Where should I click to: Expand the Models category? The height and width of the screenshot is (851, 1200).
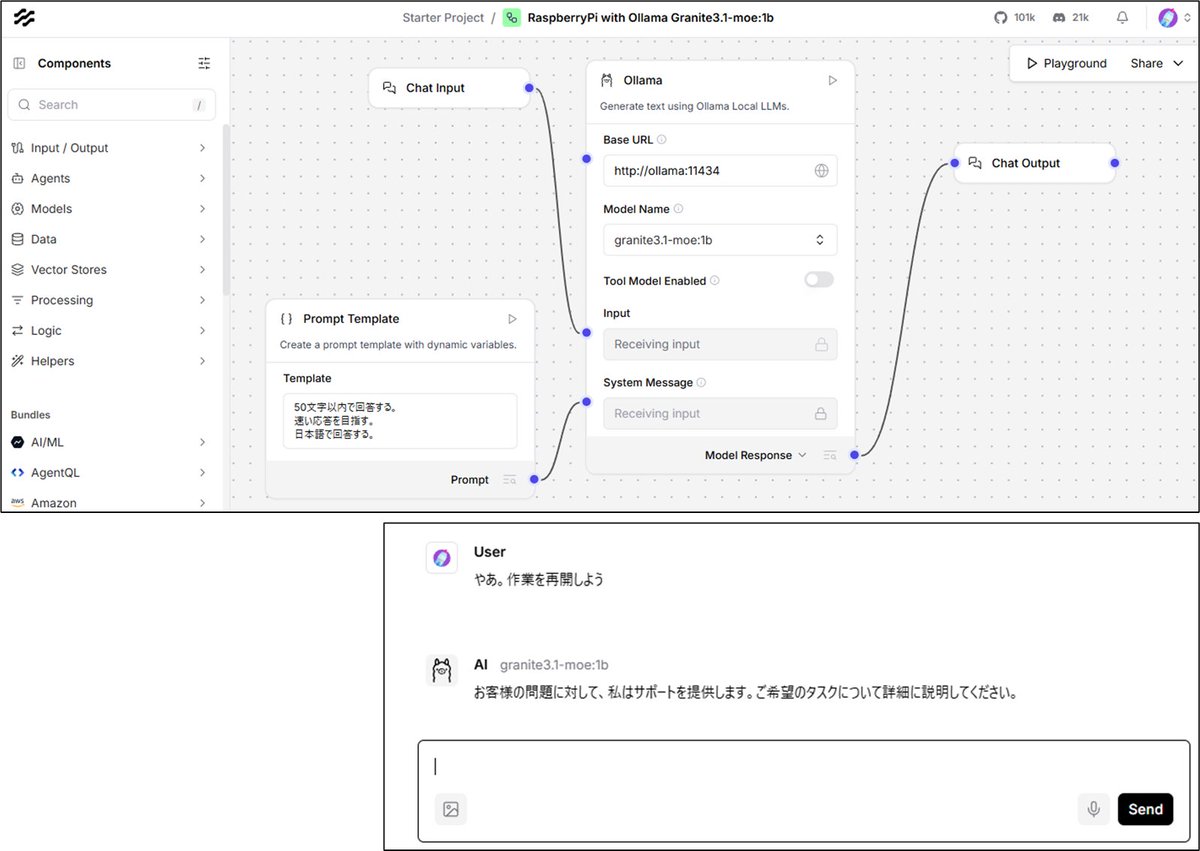point(111,209)
